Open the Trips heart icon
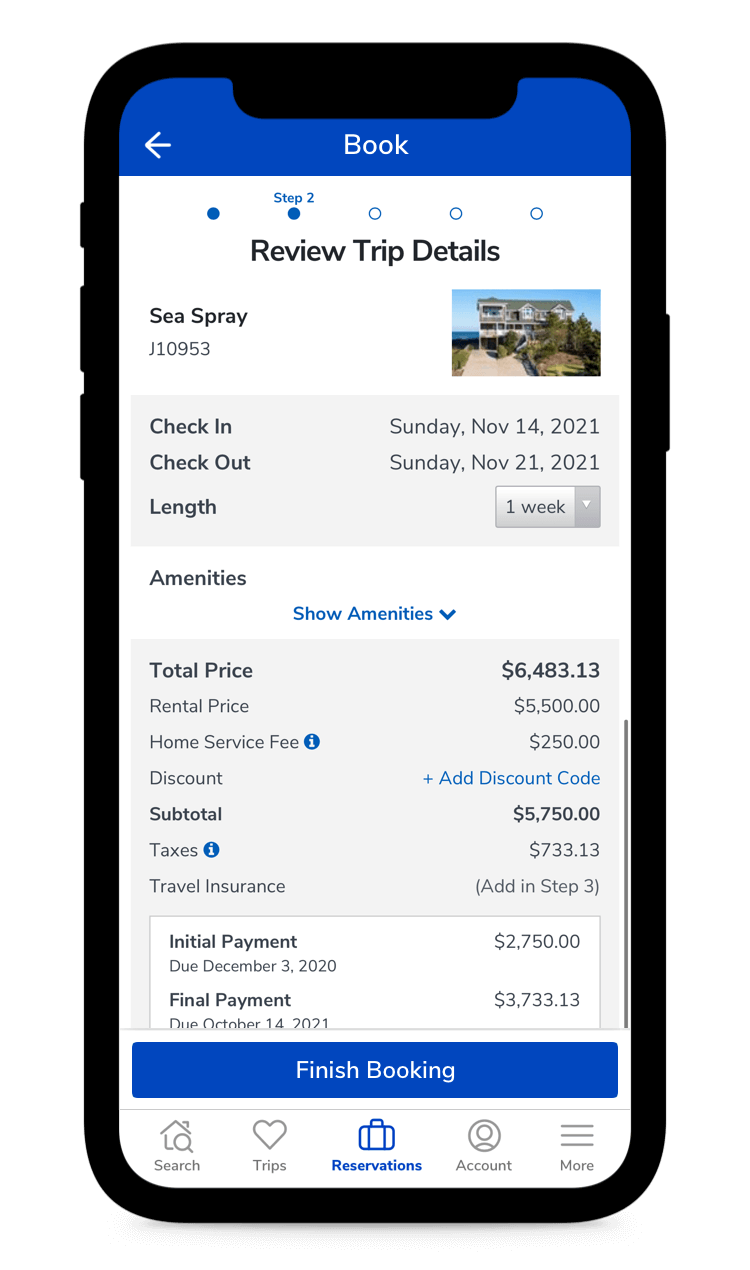Viewport: 750px width, 1270px height. pos(269,1135)
